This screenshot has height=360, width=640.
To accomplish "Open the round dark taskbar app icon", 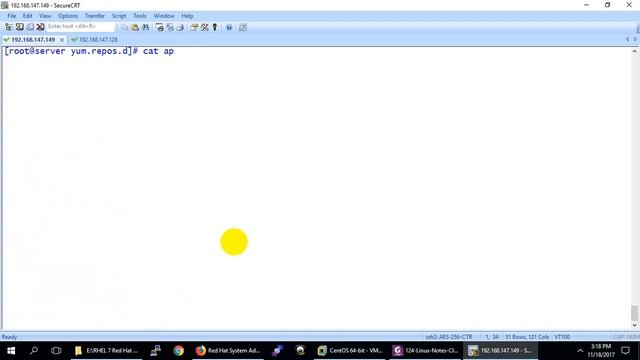I will point(300,351).
